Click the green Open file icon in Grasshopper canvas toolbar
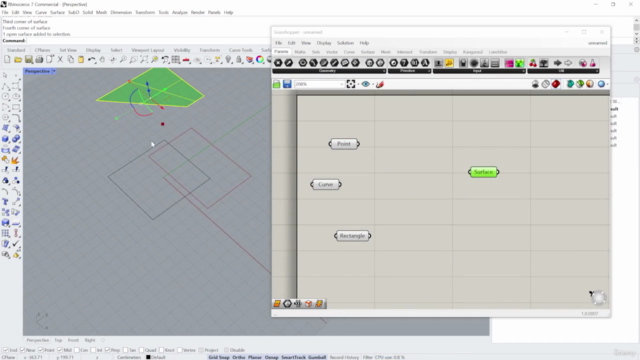 [277, 84]
